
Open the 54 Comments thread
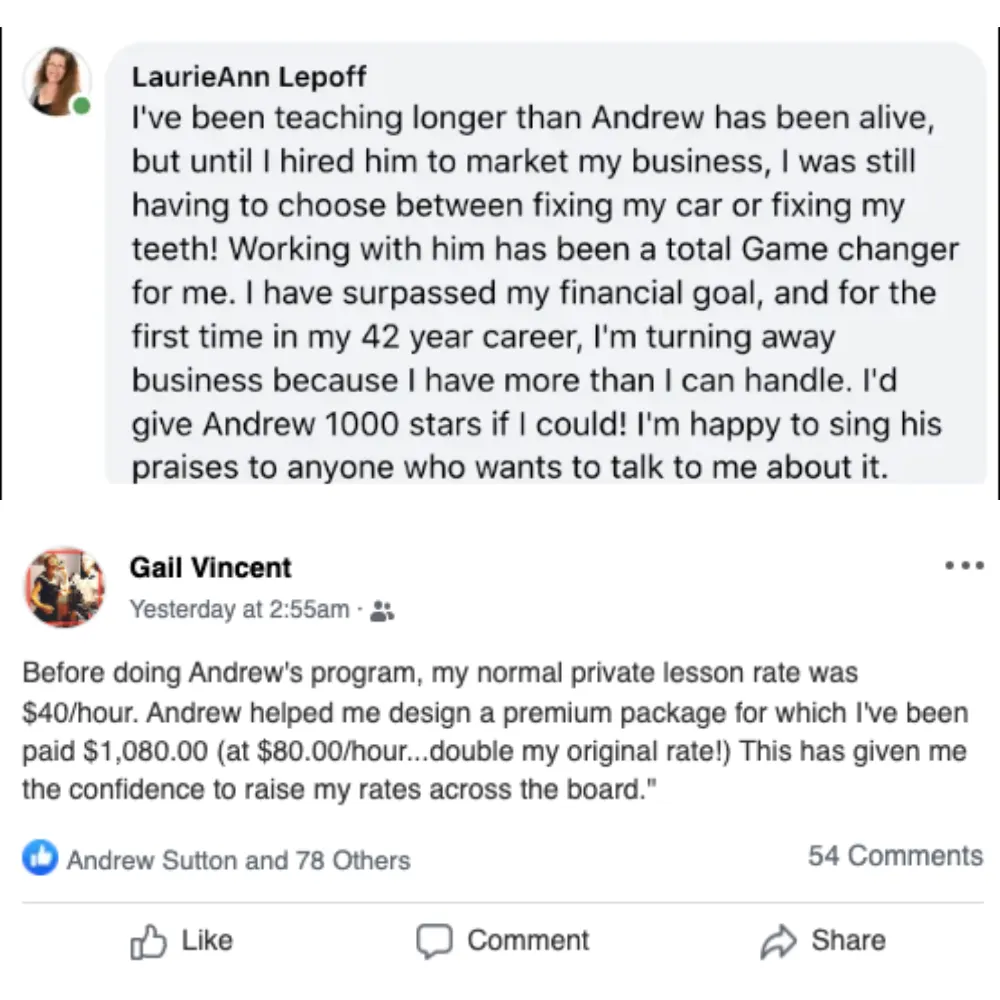895,855
